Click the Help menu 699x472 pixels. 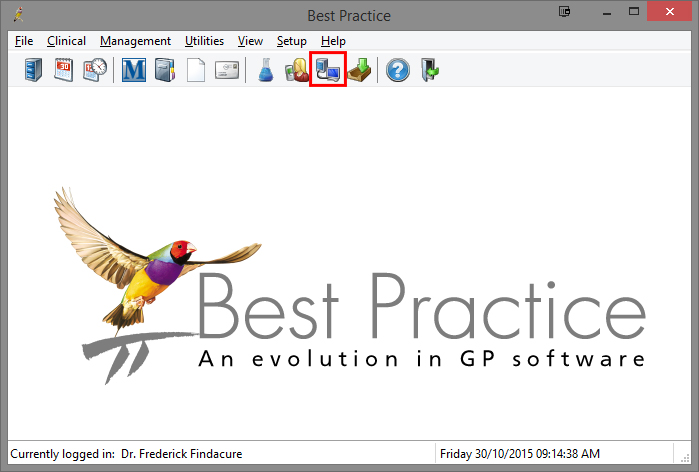[x=333, y=41]
